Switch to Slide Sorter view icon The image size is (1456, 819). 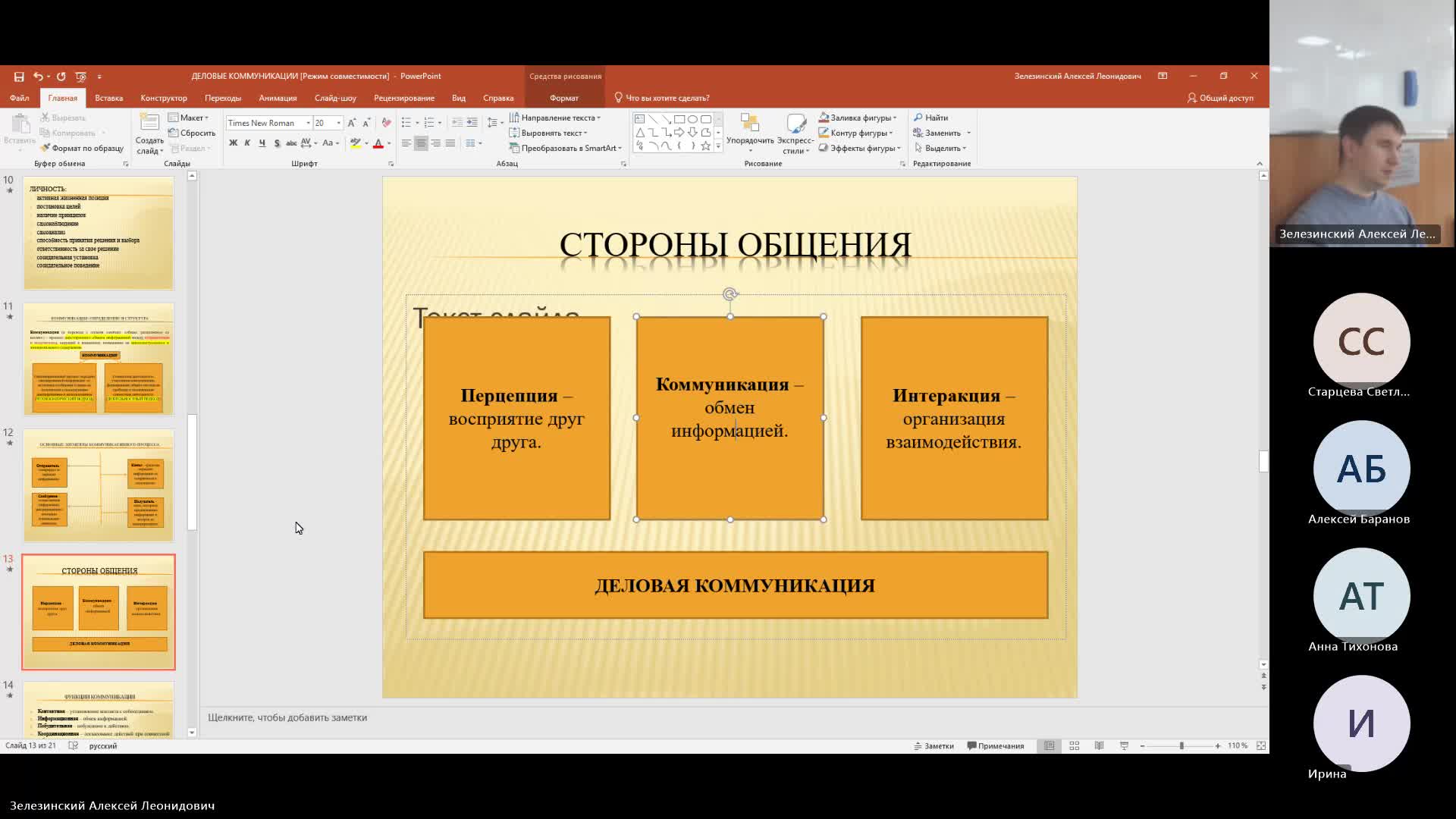tap(1075, 746)
